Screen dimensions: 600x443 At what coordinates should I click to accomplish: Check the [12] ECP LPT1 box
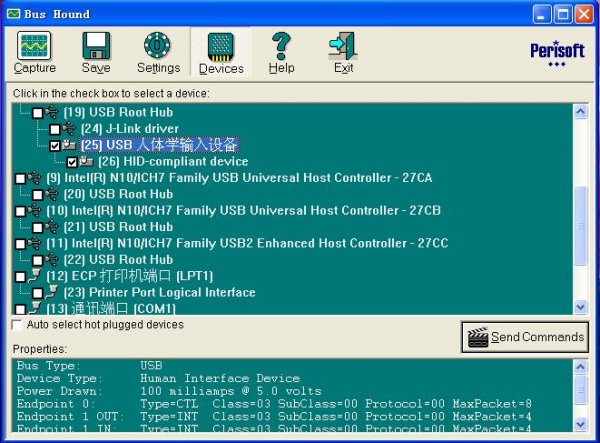20,277
